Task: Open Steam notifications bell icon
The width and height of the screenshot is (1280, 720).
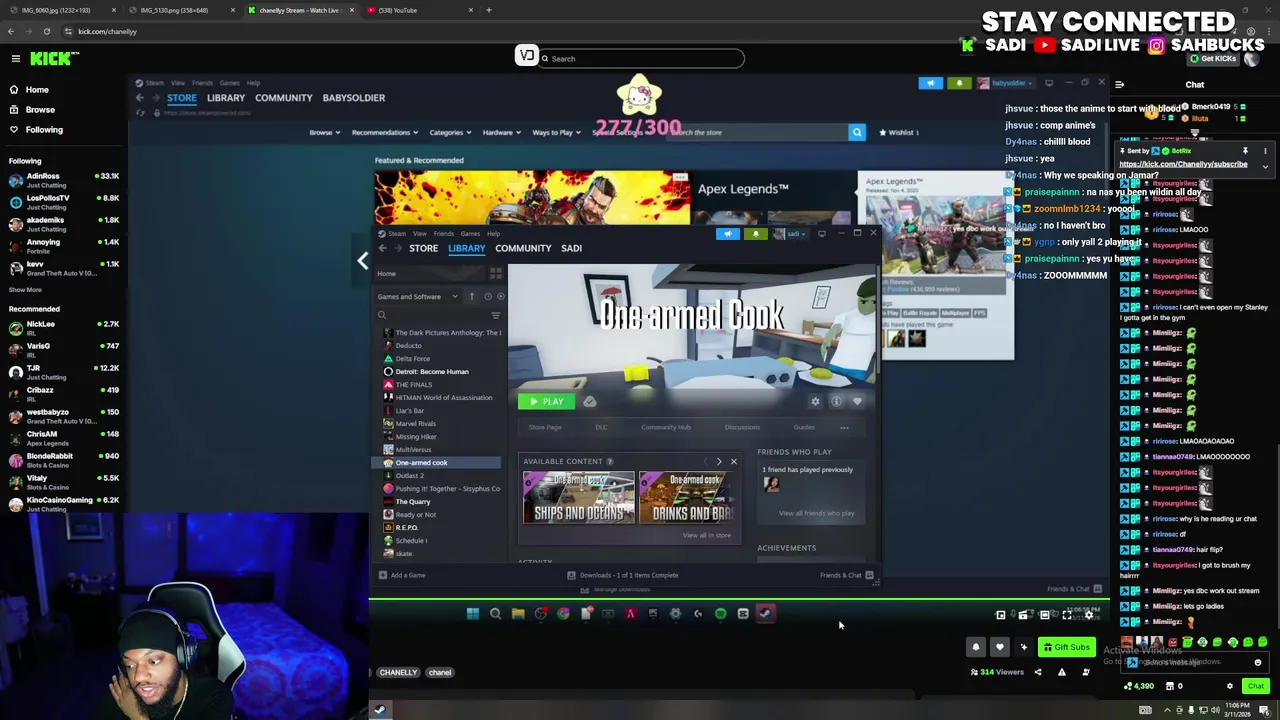Action: 755,234
